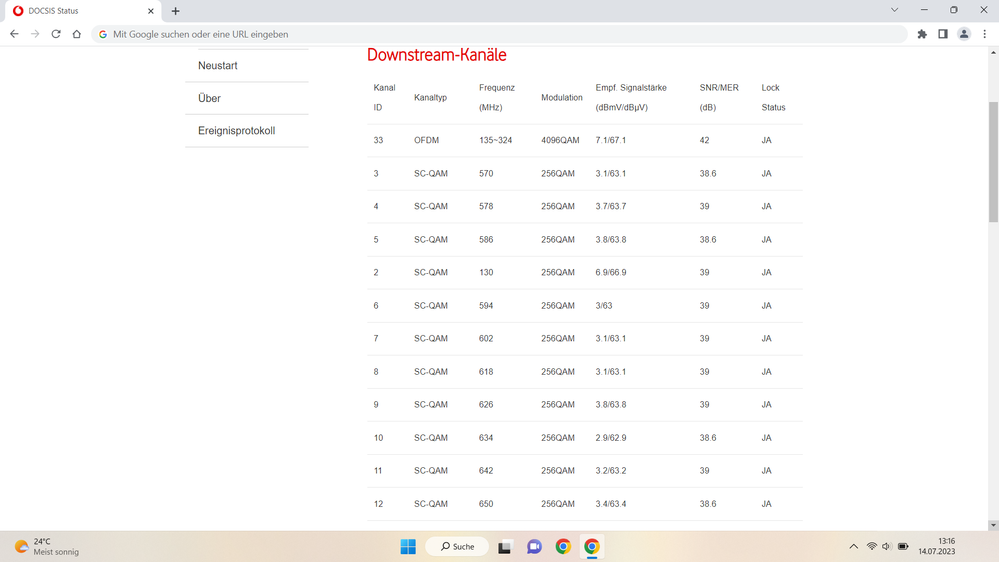Open Task View in taskbar
This screenshot has width=999, height=562.
click(x=505, y=547)
